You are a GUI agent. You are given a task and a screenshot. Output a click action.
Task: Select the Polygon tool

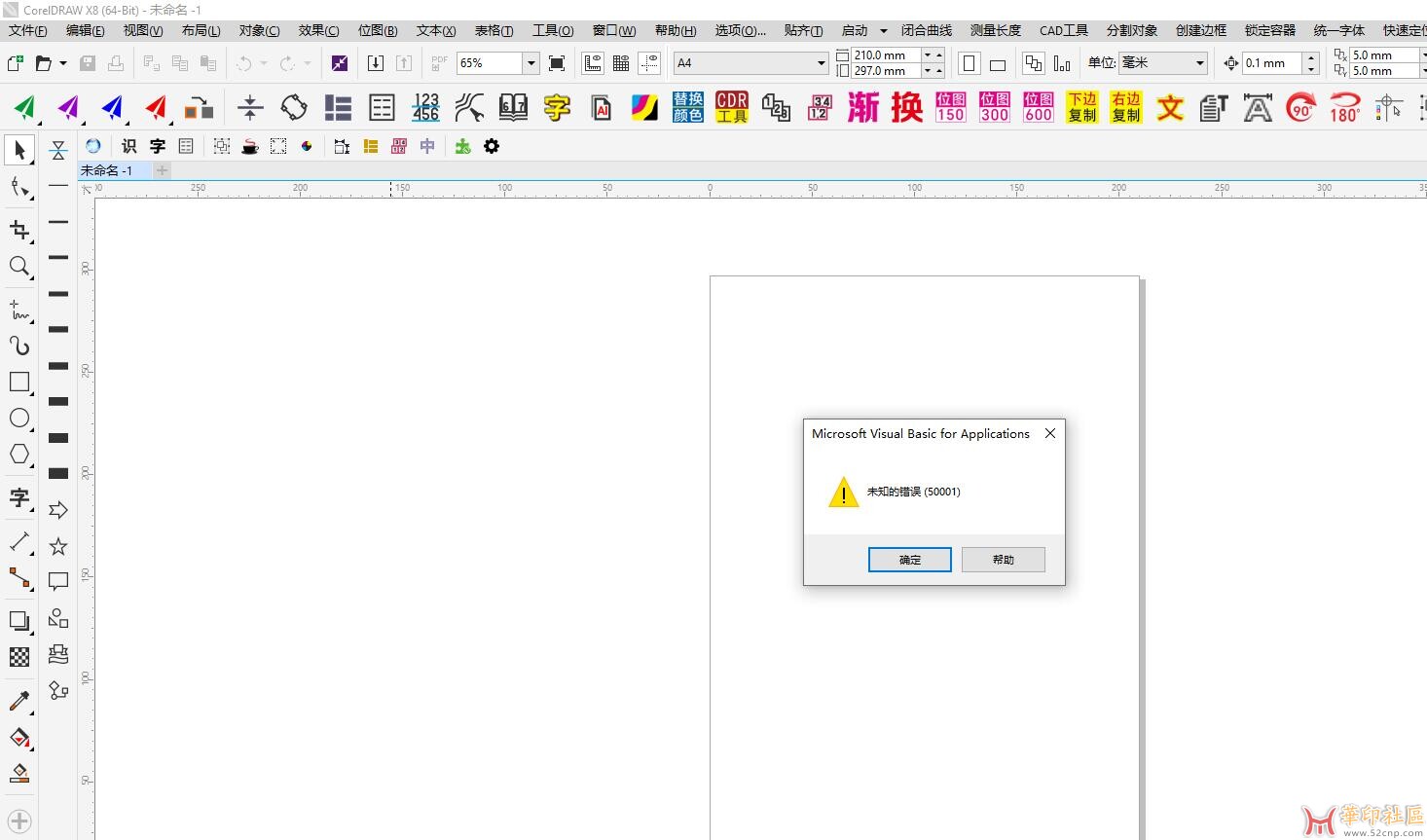pyautogui.click(x=19, y=454)
